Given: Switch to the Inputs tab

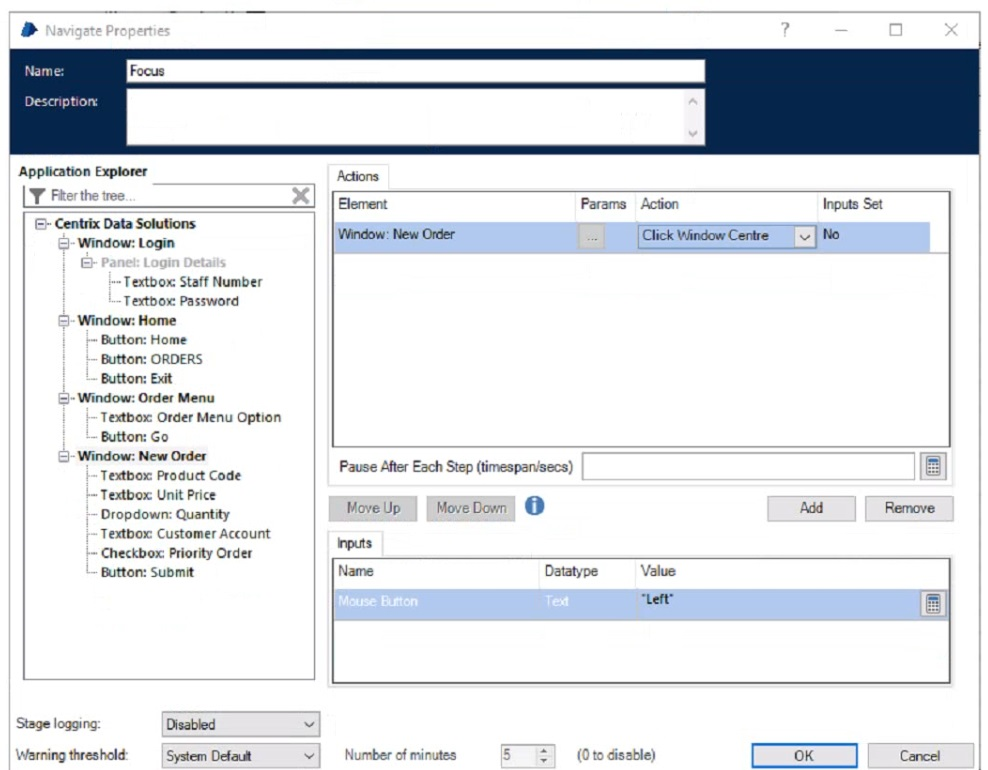Looking at the screenshot, I should point(354,544).
